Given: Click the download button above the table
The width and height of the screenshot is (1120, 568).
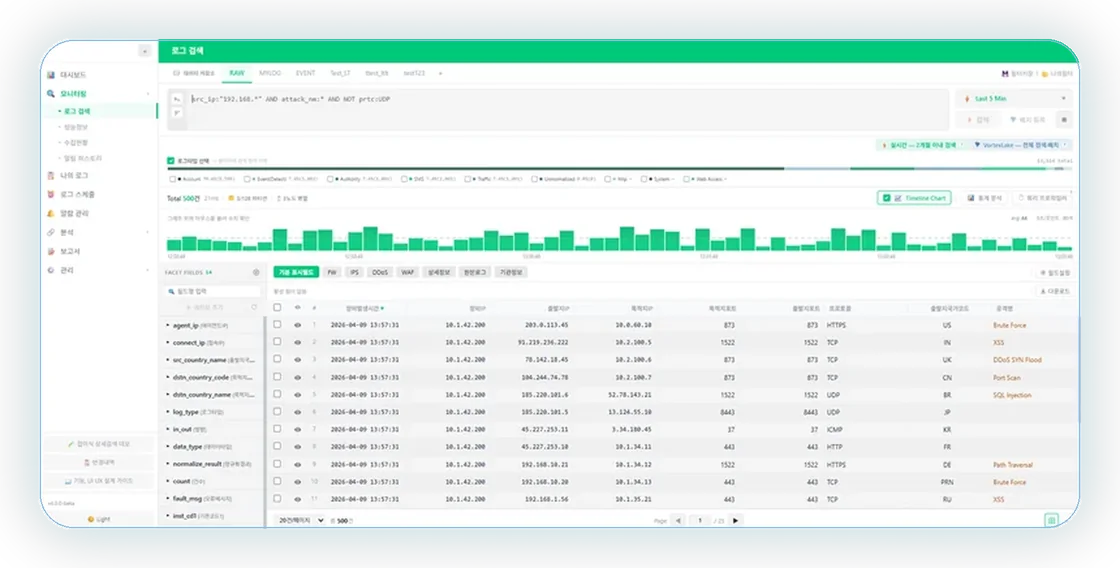Looking at the screenshot, I should tap(1054, 292).
